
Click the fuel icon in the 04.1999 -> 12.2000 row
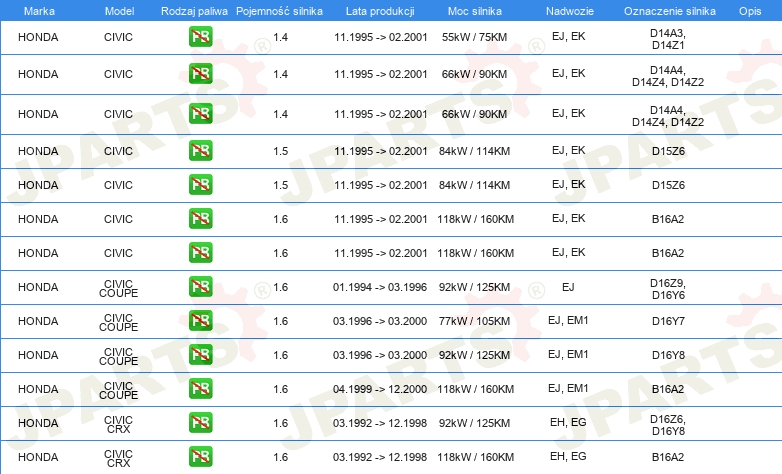(x=200, y=388)
